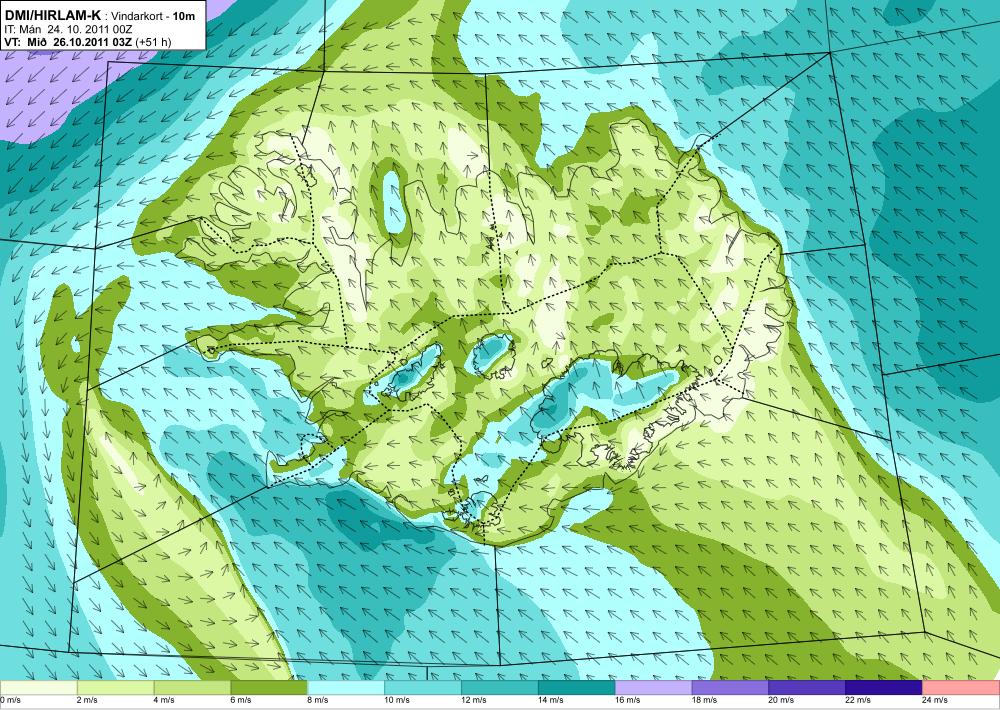Screen dimensions: 1000x710
Task: Select the '14 m/s' legend label
Action: [550, 700]
